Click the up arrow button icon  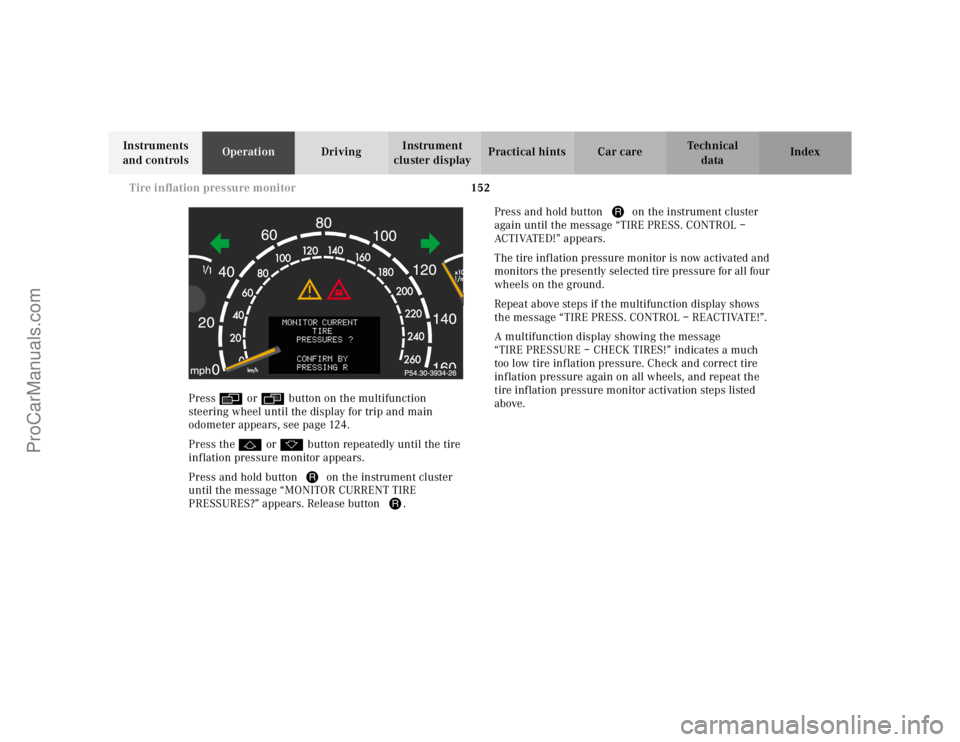(x=250, y=445)
